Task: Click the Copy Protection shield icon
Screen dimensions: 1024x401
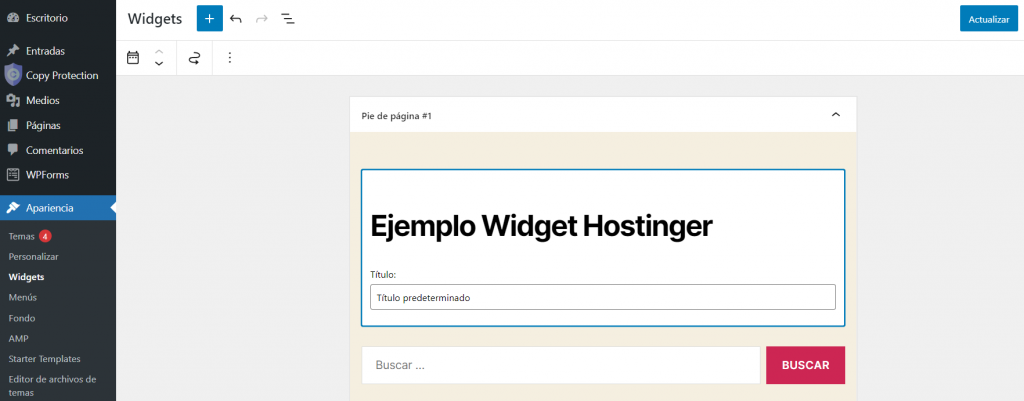Action: [x=13, y=76]
